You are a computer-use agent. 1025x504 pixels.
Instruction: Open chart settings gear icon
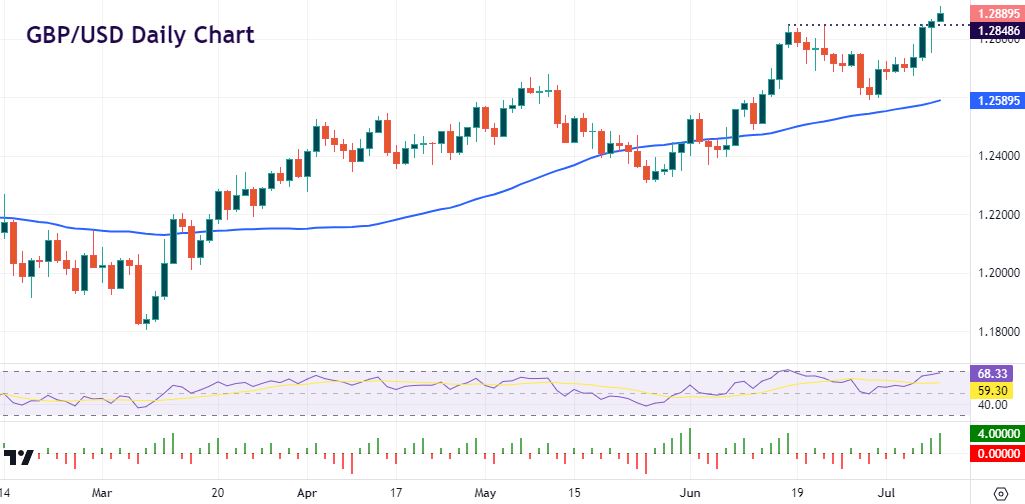coord(1001,493)
